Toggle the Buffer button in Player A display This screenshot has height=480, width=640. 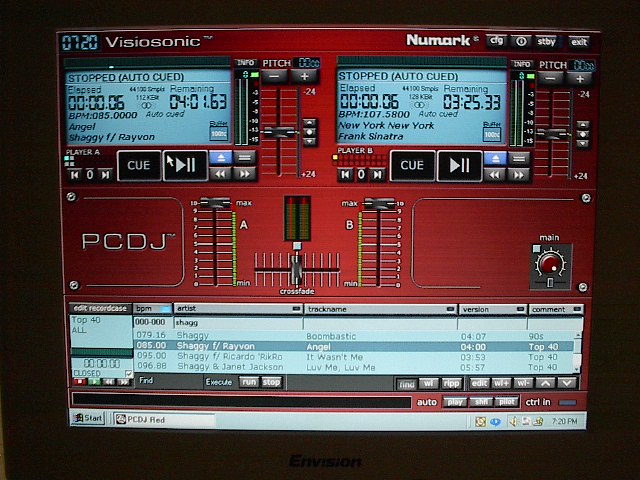point(218,133)
